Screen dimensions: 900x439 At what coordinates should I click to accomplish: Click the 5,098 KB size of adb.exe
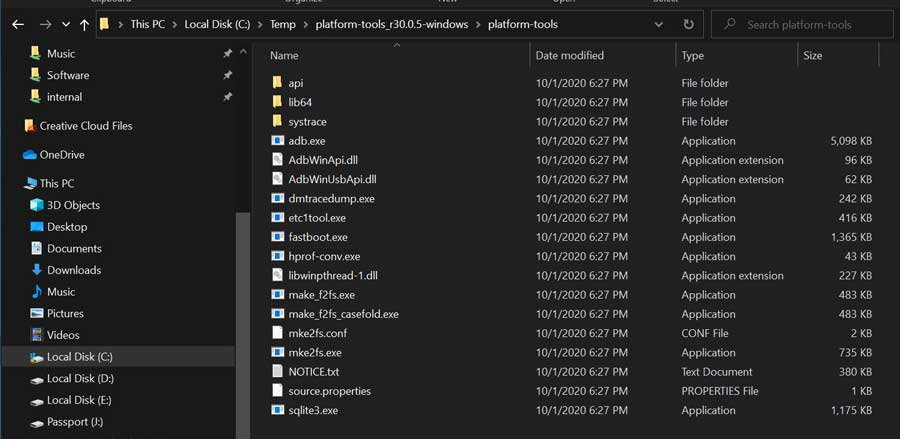click(851, 141)
